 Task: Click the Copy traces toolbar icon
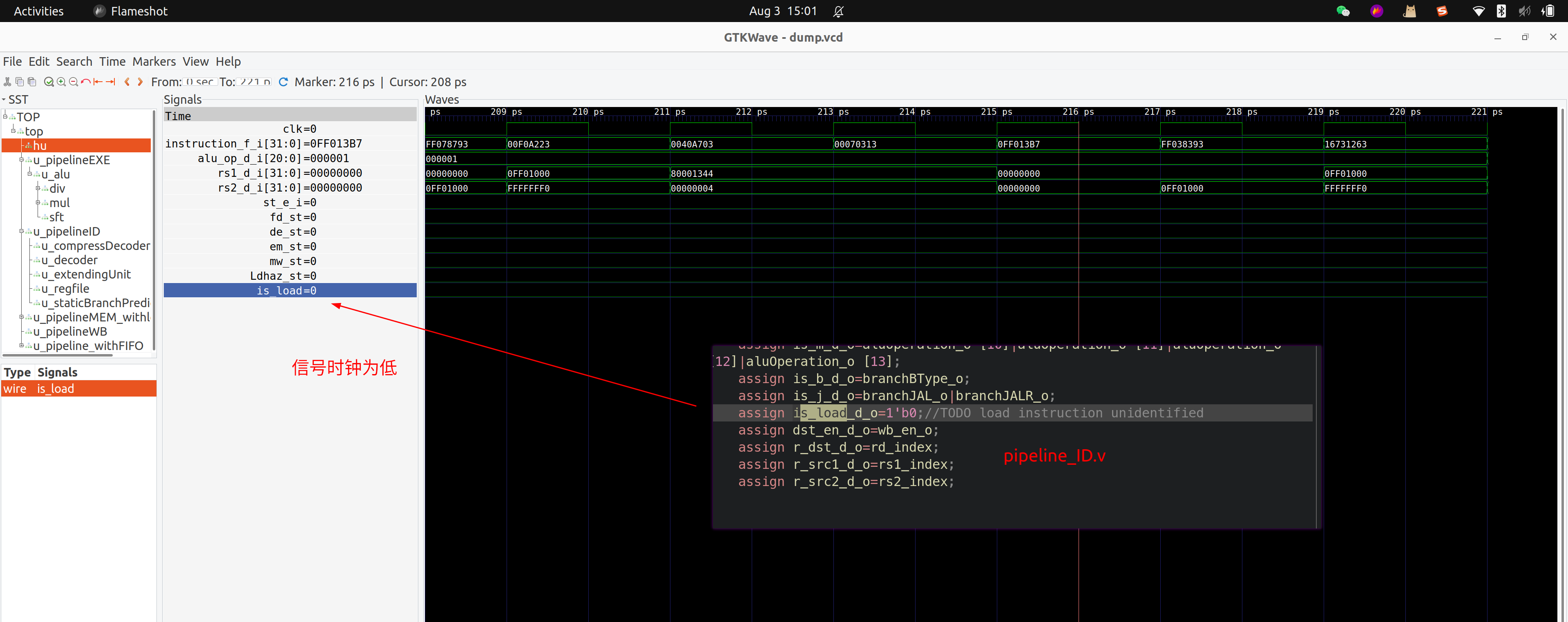[x=20, y=82]
